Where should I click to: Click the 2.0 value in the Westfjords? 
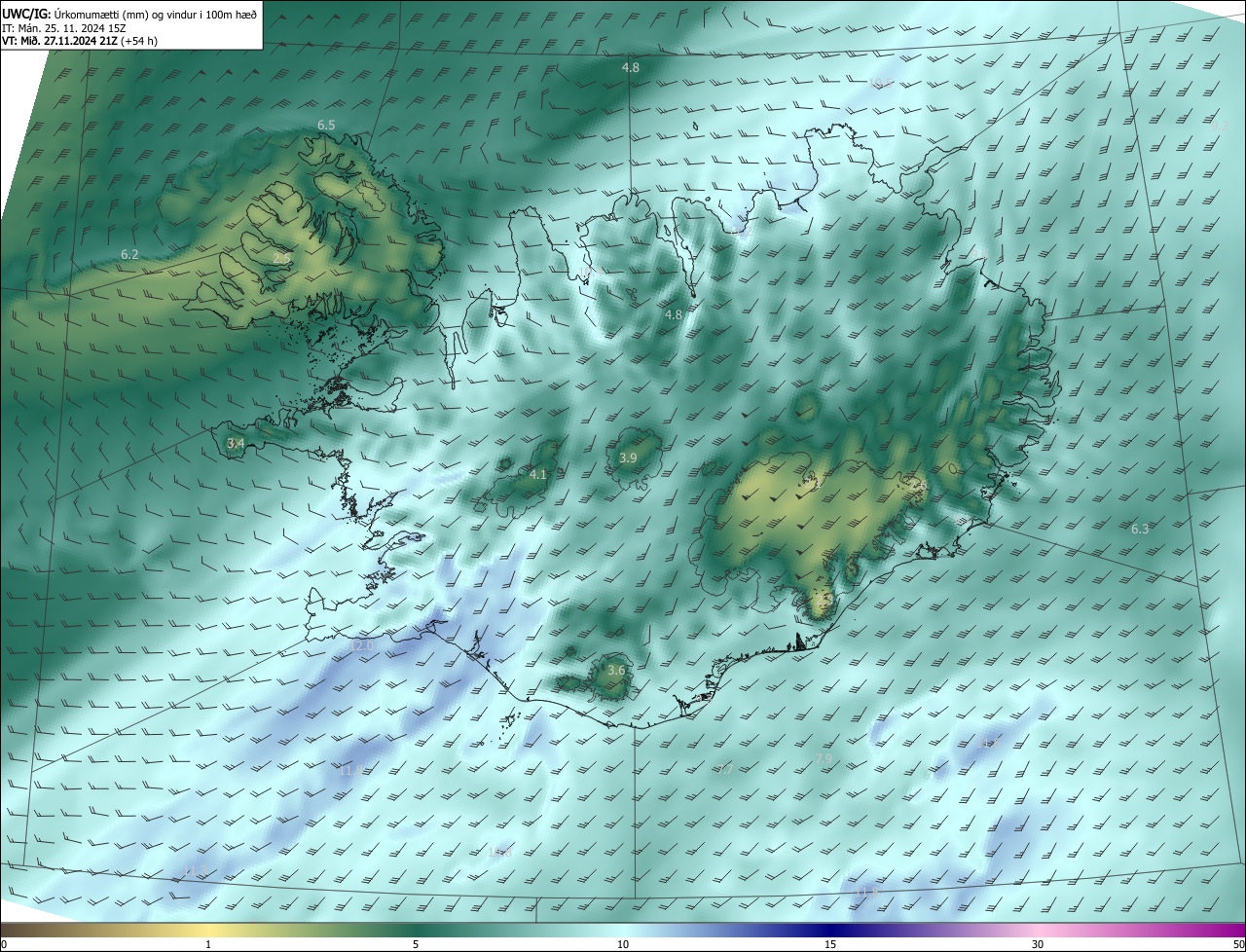(280, 258)
